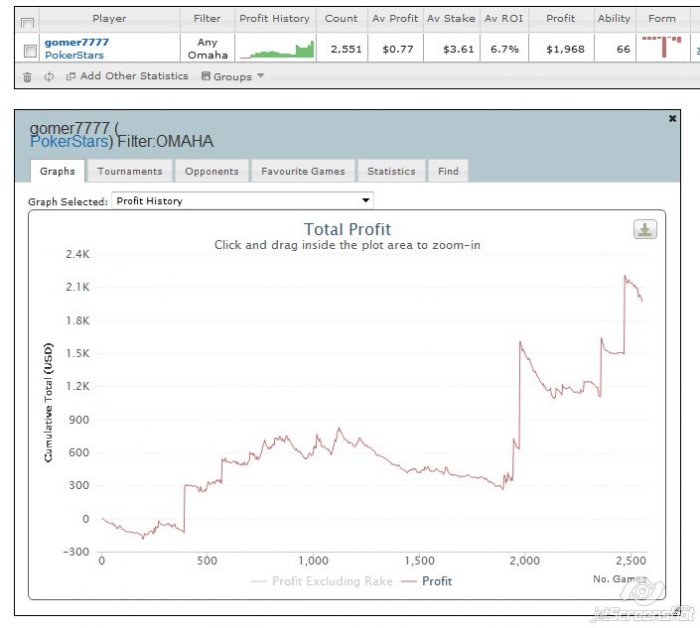This screenshot has height=628, width=700.
Task: Toggle Profit legend series
Action: click(427, 581)
